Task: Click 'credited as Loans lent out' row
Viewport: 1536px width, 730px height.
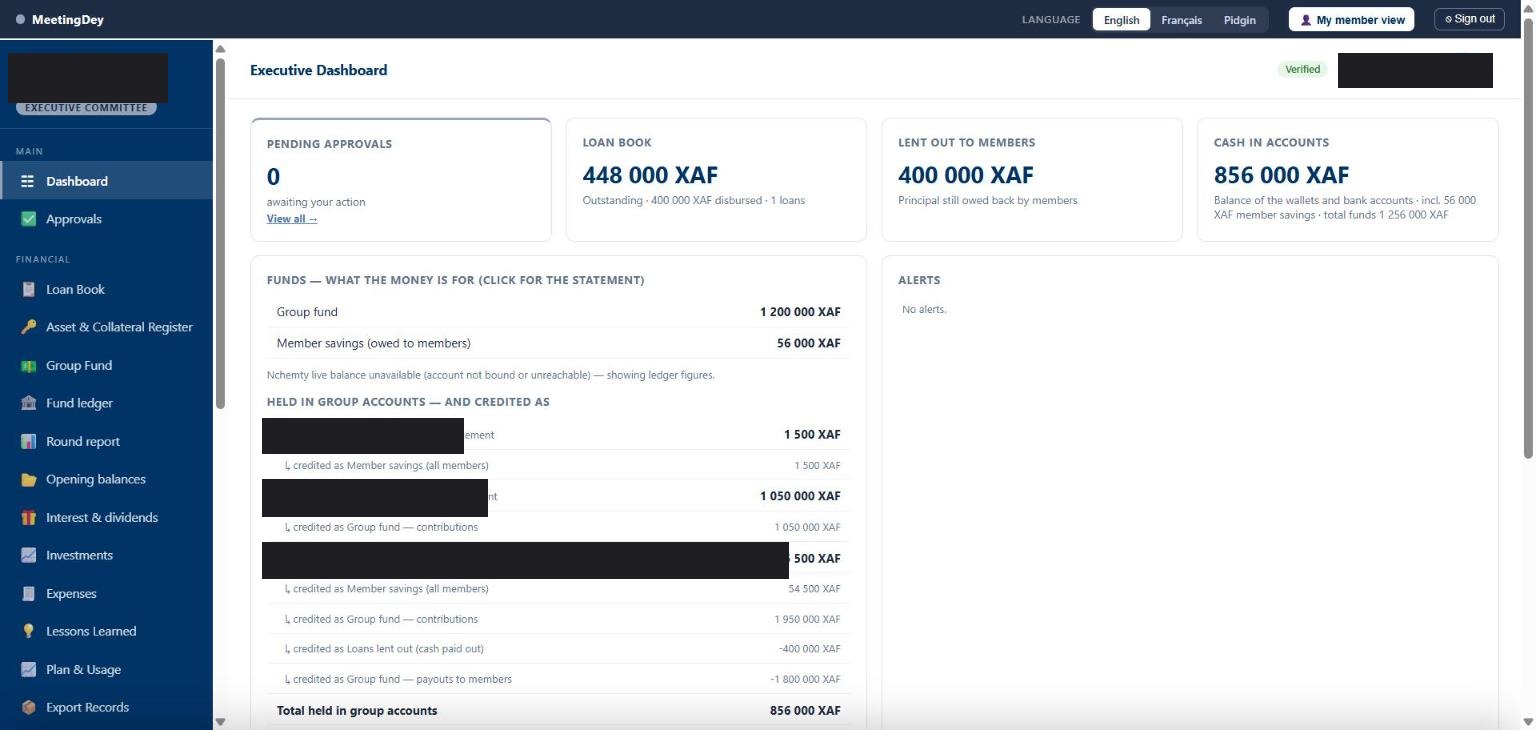Action: click(x=558, y=649)
